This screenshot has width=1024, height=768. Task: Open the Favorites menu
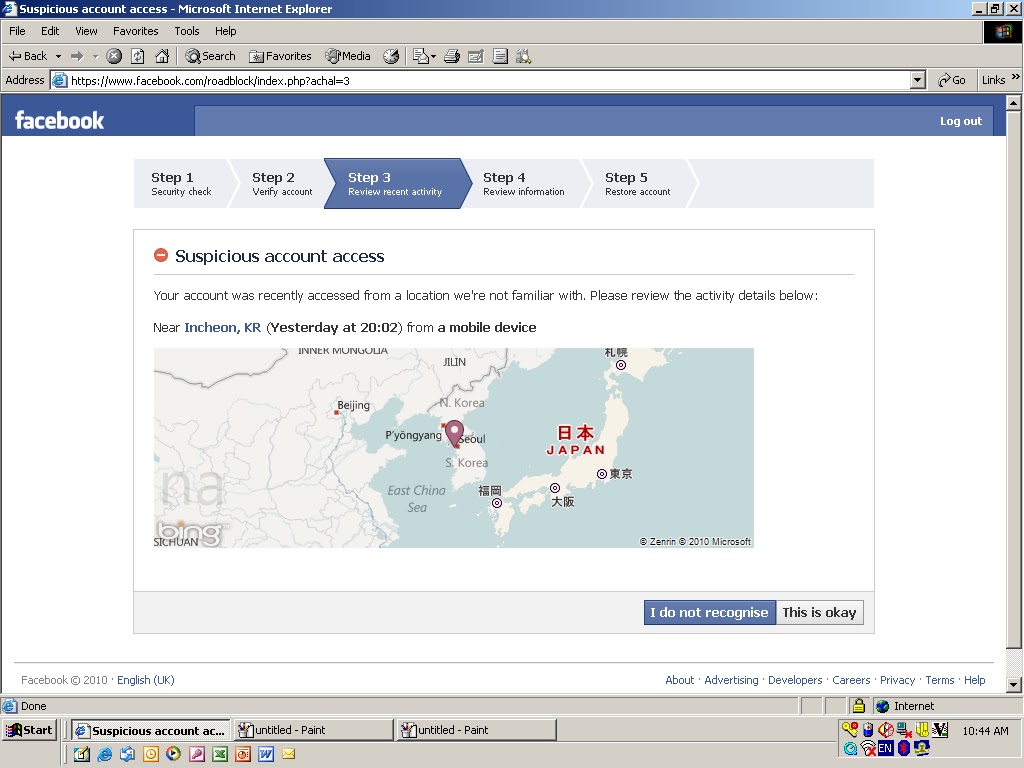[x=135, y=31]
